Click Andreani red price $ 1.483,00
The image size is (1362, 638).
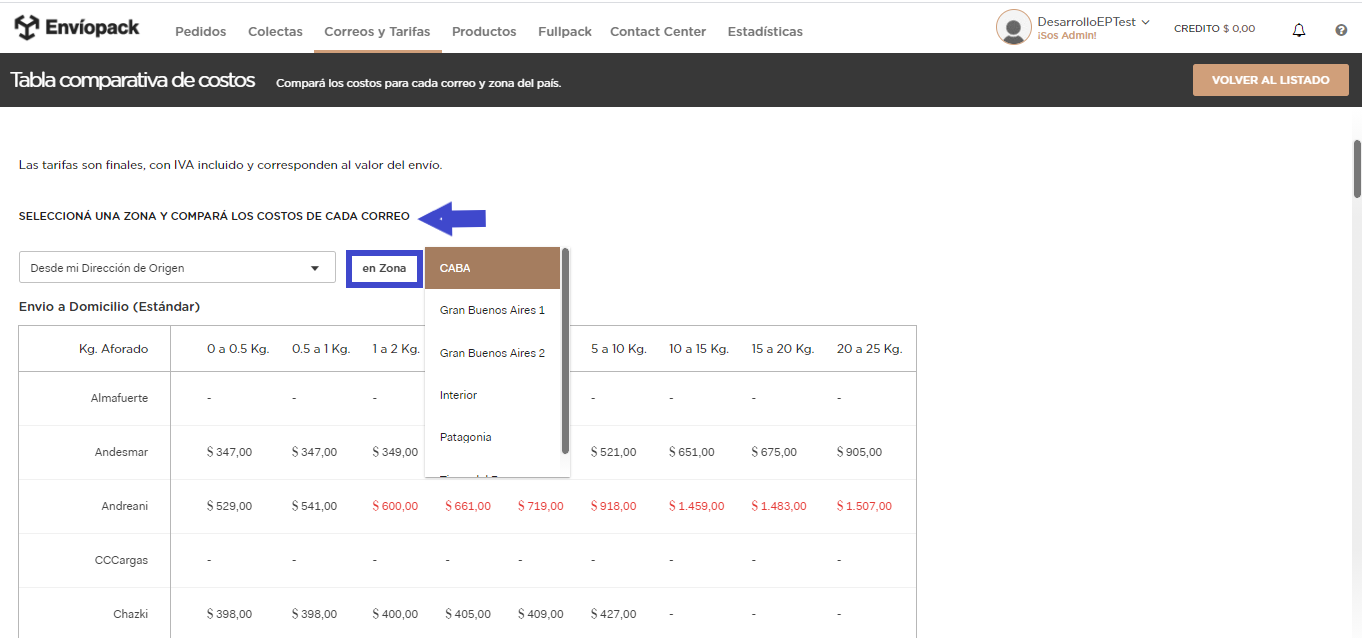[x=779, y=506]
